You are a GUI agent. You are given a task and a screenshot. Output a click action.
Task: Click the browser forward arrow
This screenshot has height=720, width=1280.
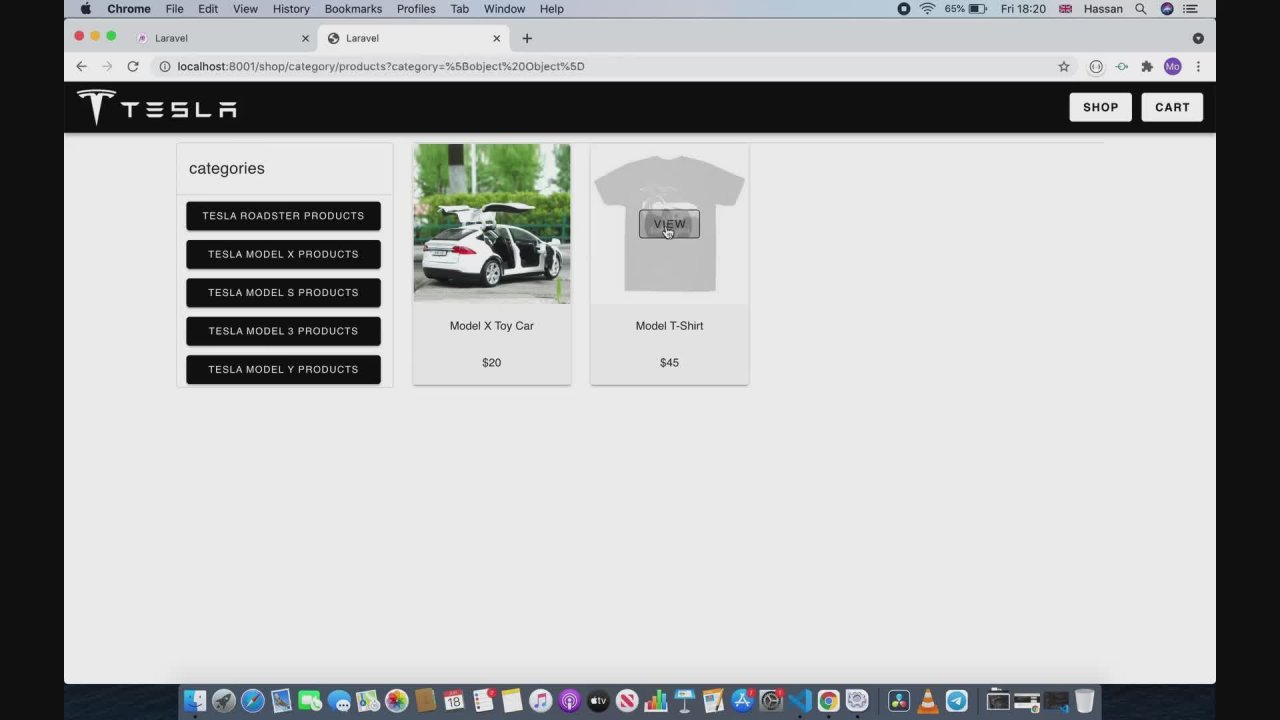[107, 66]
